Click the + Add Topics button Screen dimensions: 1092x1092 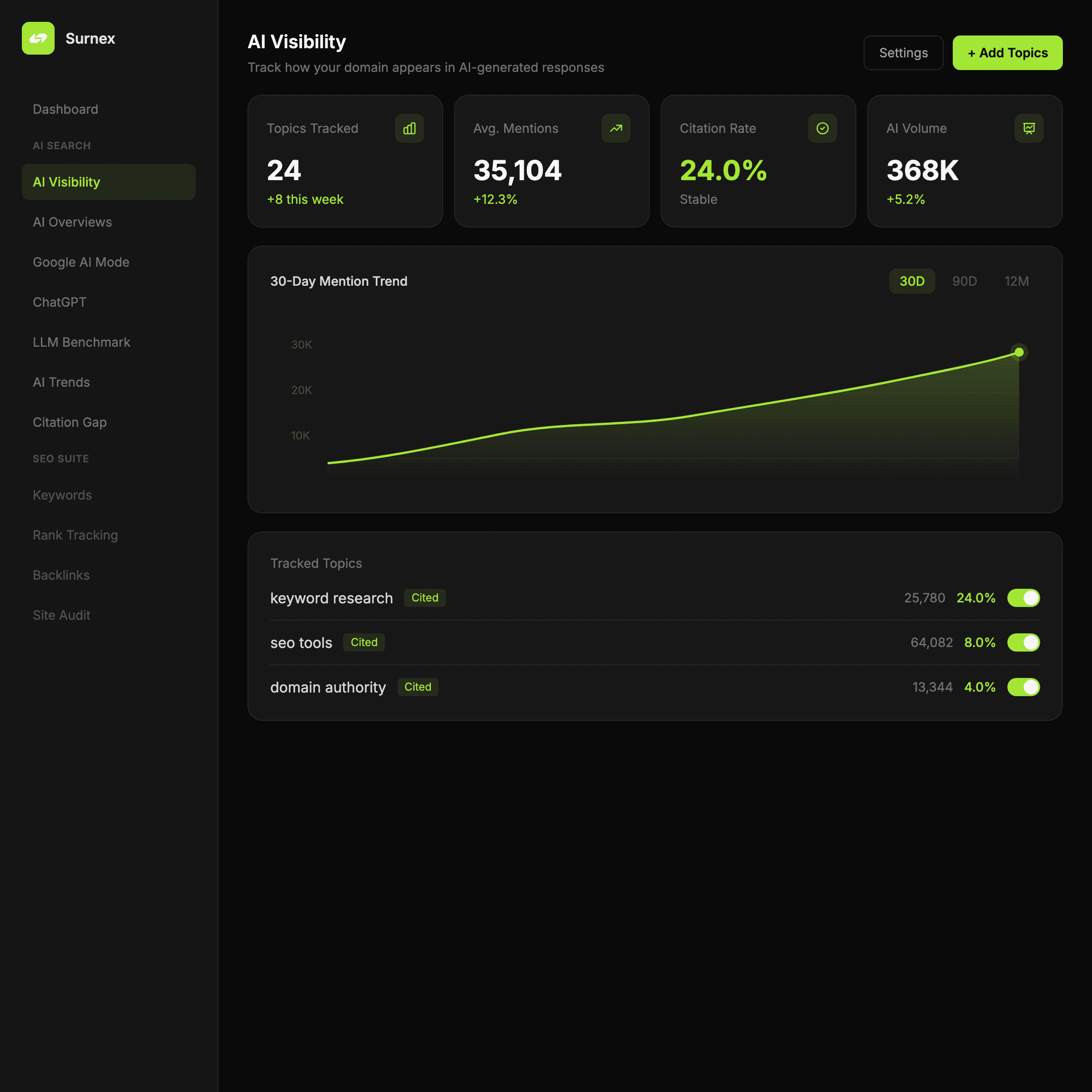[x=1007, y=53]
